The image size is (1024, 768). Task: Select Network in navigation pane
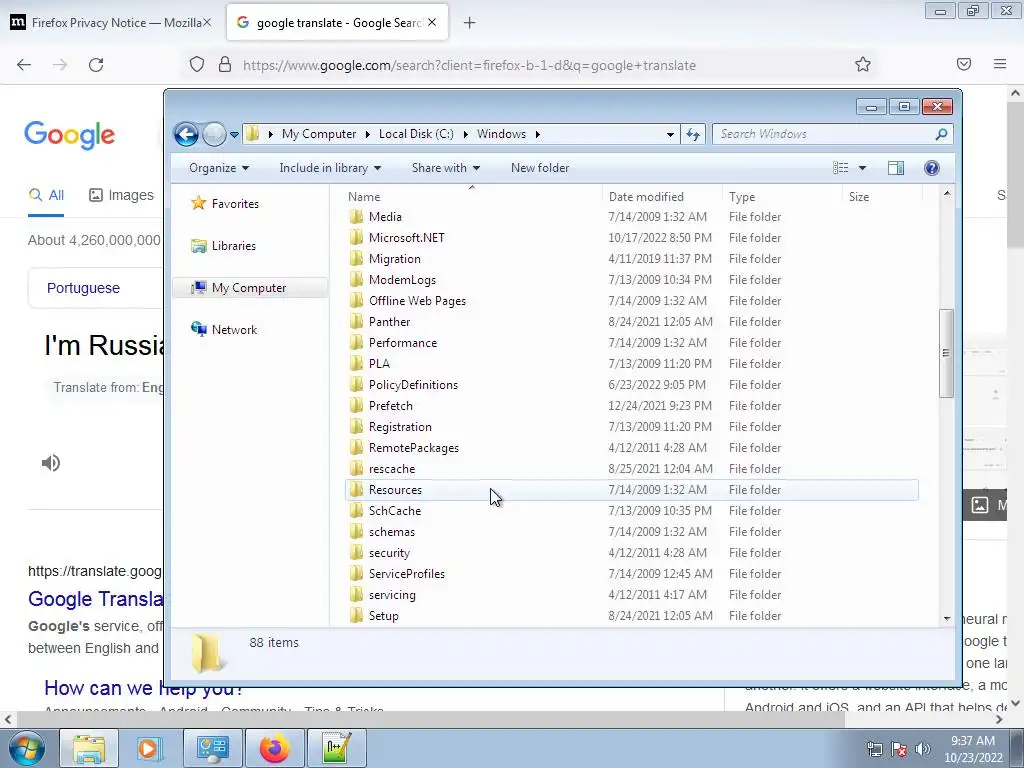(x=225, y=330)
